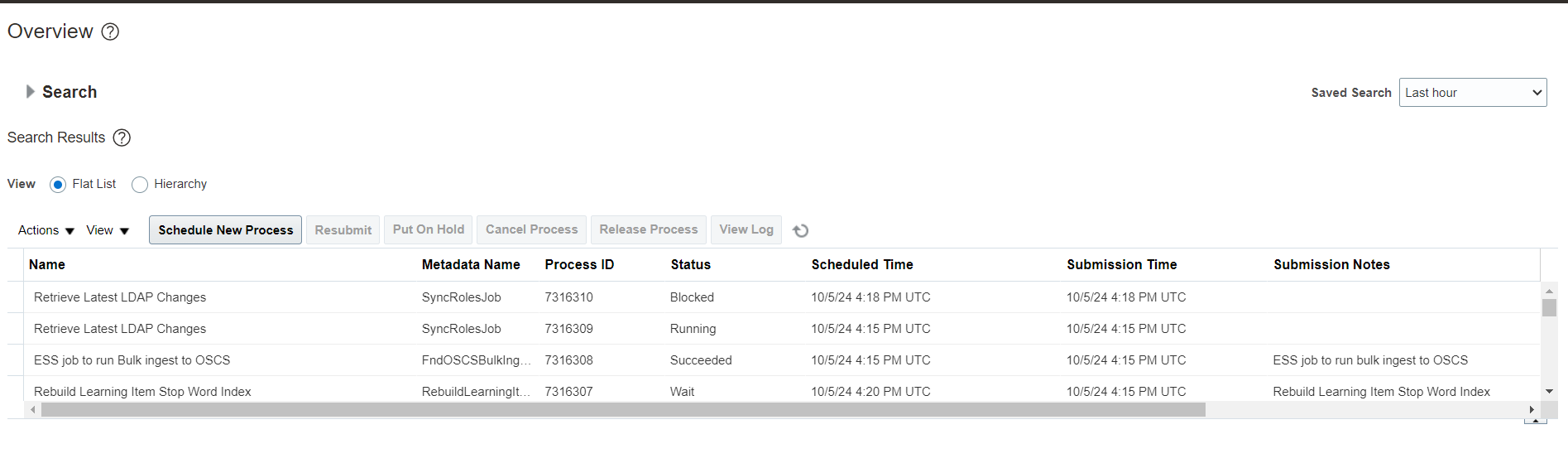Open the Saved Search dropdown
The width and height of the screenshot is (1568, 468).
coord(1472,93)
